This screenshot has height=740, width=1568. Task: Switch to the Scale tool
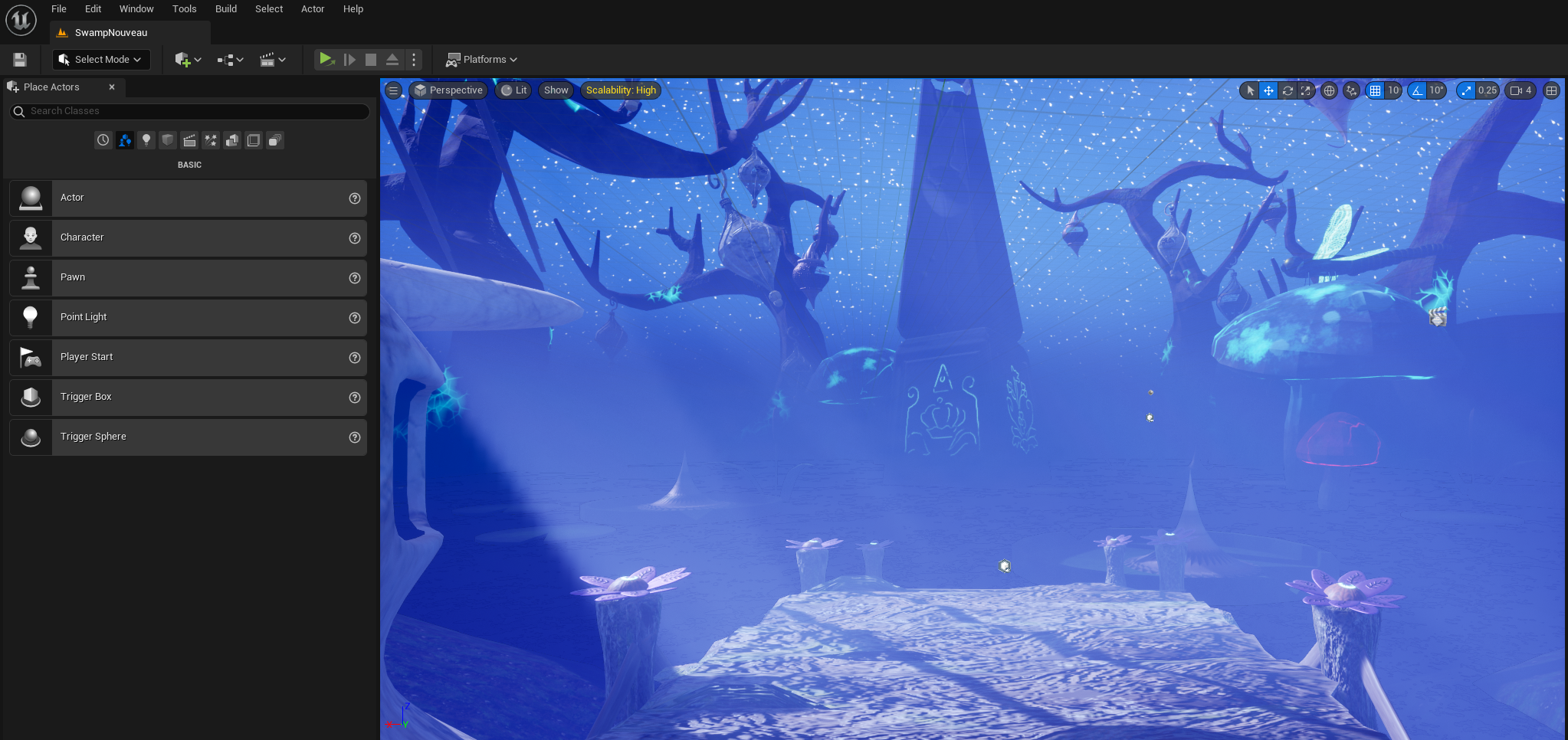pyautogui.click(x=1305, y=90)
